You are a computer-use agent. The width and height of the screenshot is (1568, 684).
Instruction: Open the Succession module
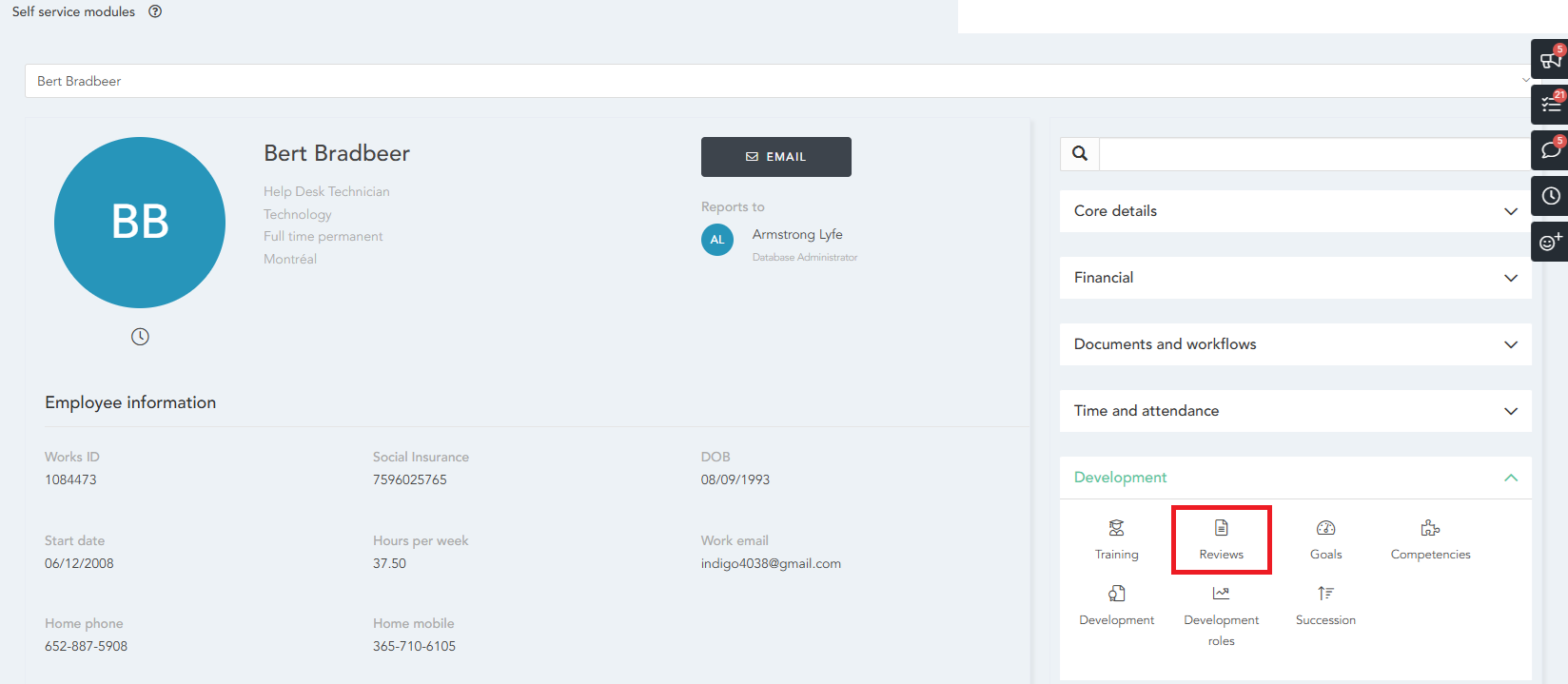click(1325, 605)
